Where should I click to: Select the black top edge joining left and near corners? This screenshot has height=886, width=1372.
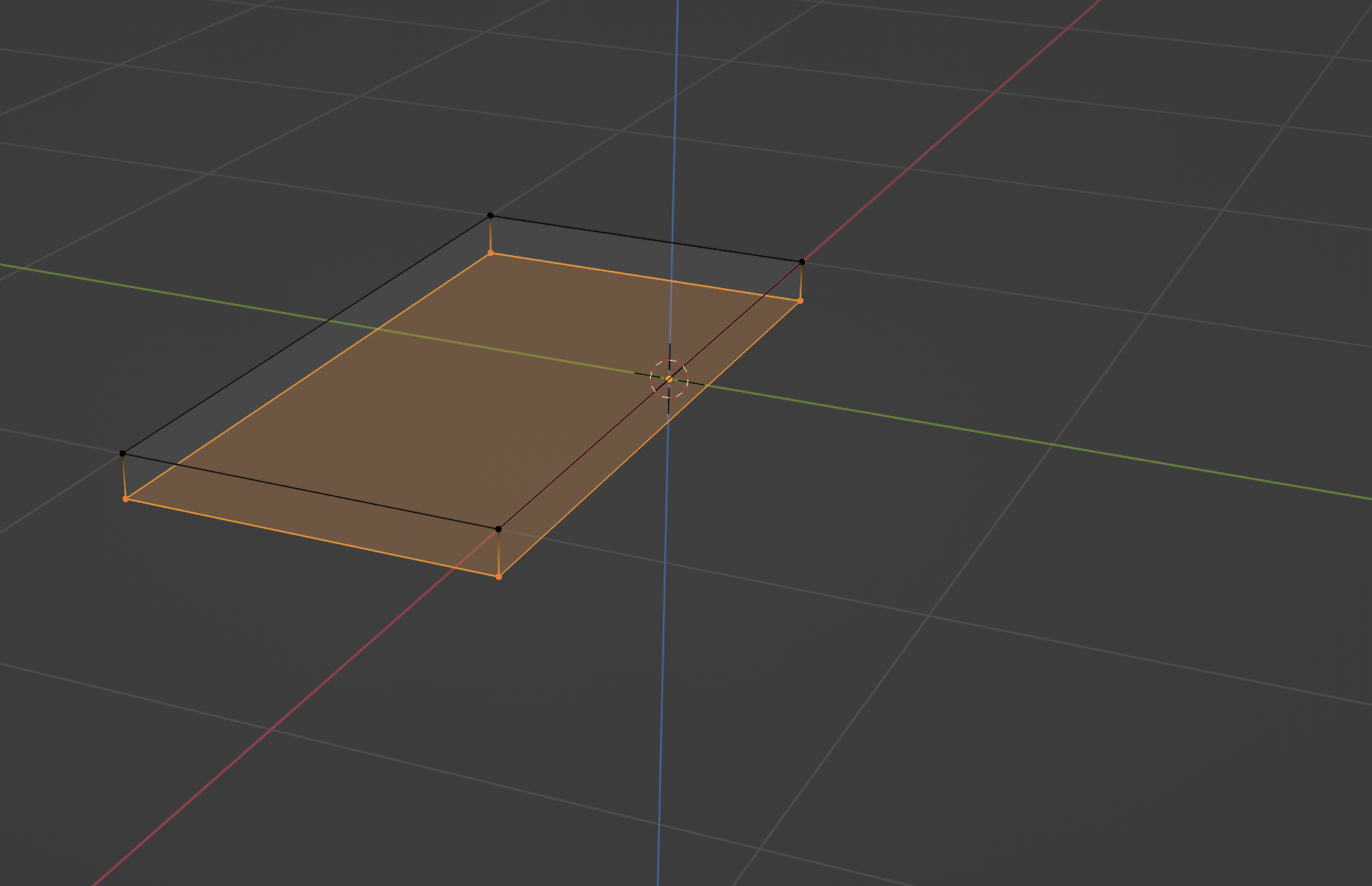310,491
